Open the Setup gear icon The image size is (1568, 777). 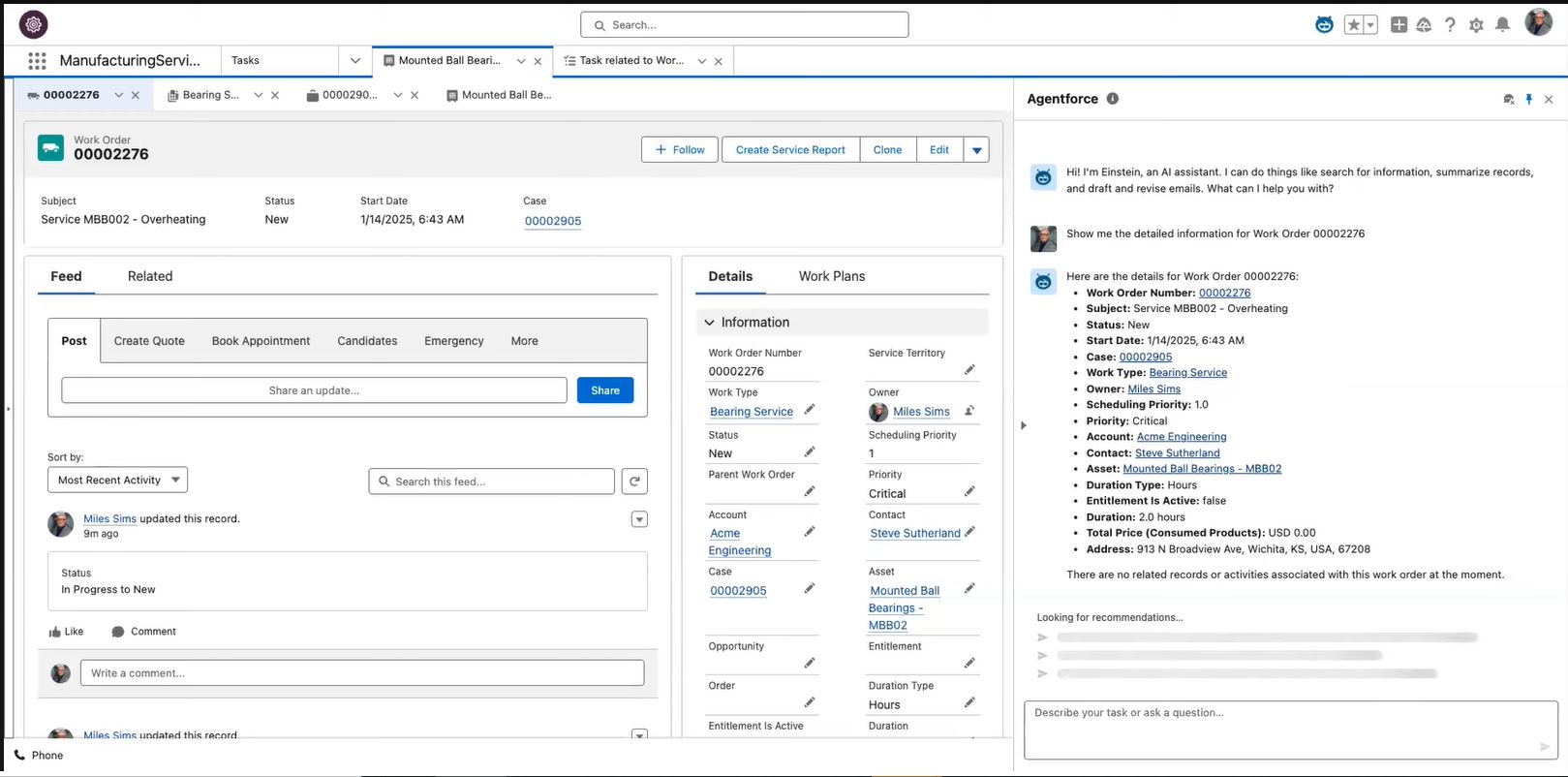[x=1476, y=25]
